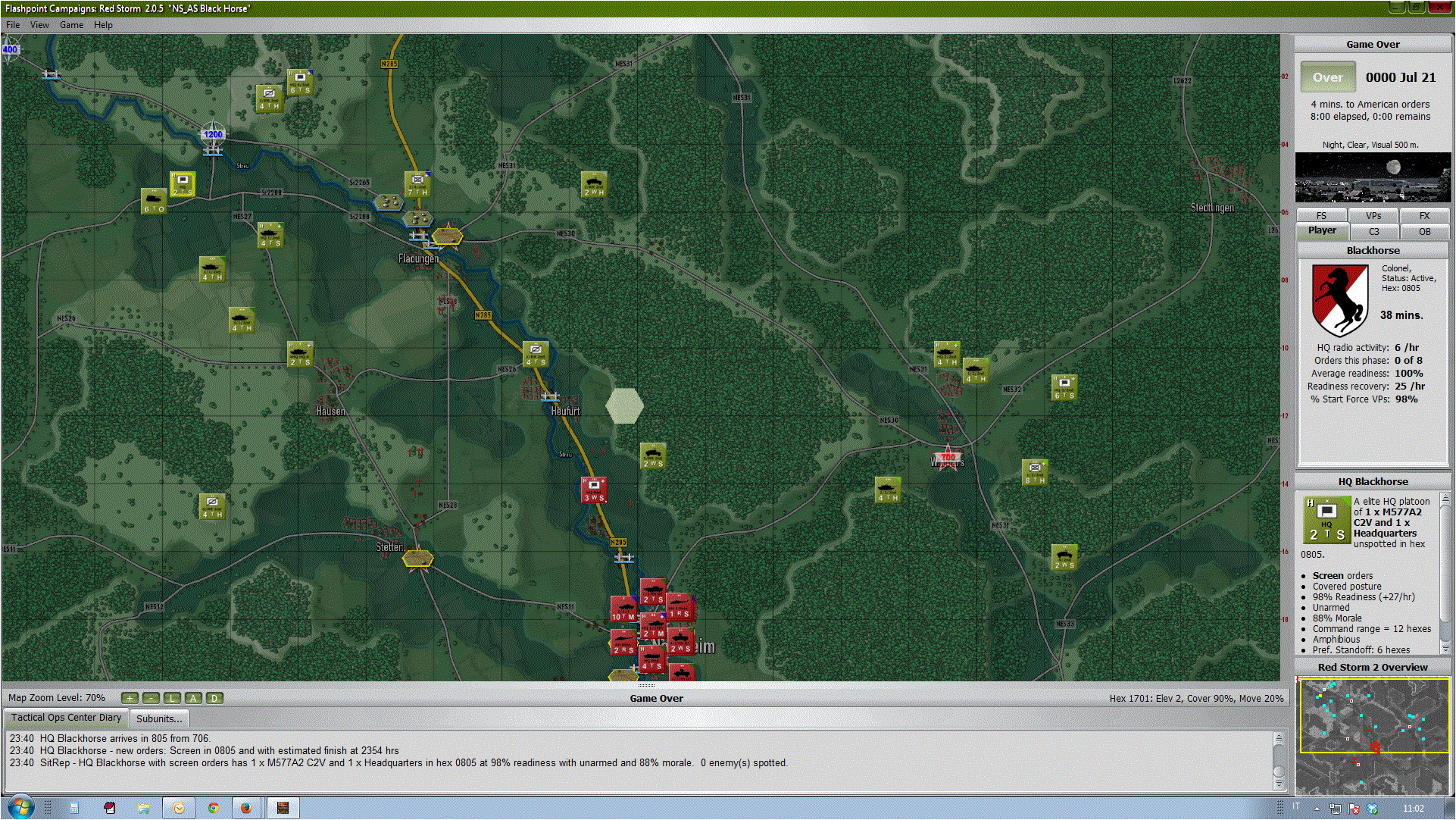Open the Help menu

pyautogui.click(x=103, y=25)
